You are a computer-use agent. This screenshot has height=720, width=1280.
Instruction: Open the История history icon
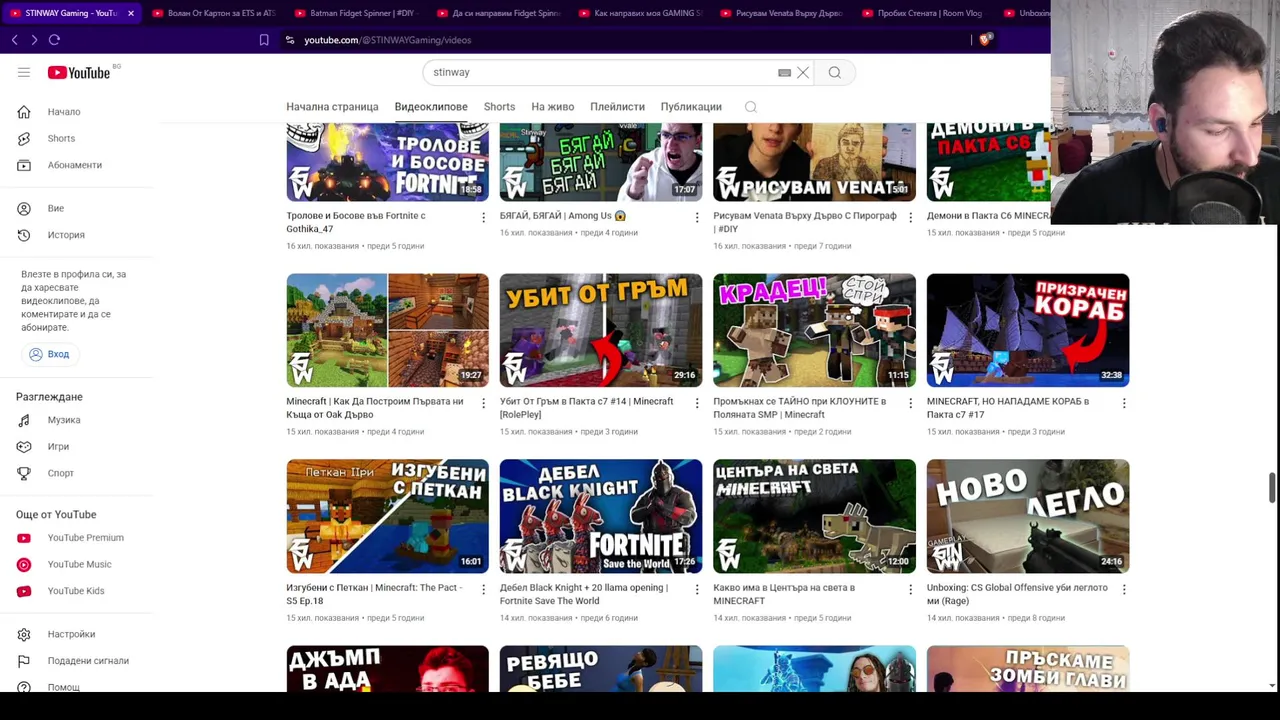24,235
